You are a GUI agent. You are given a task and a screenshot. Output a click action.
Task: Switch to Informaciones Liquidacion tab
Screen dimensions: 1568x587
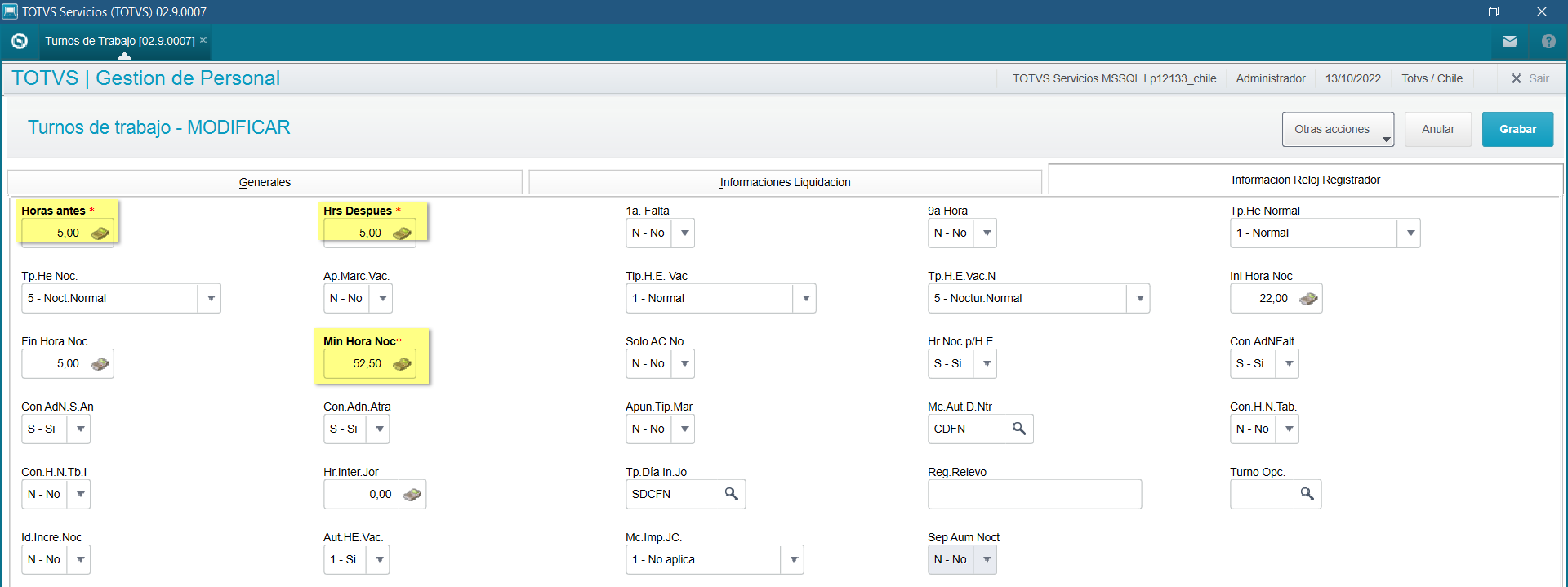785,182
